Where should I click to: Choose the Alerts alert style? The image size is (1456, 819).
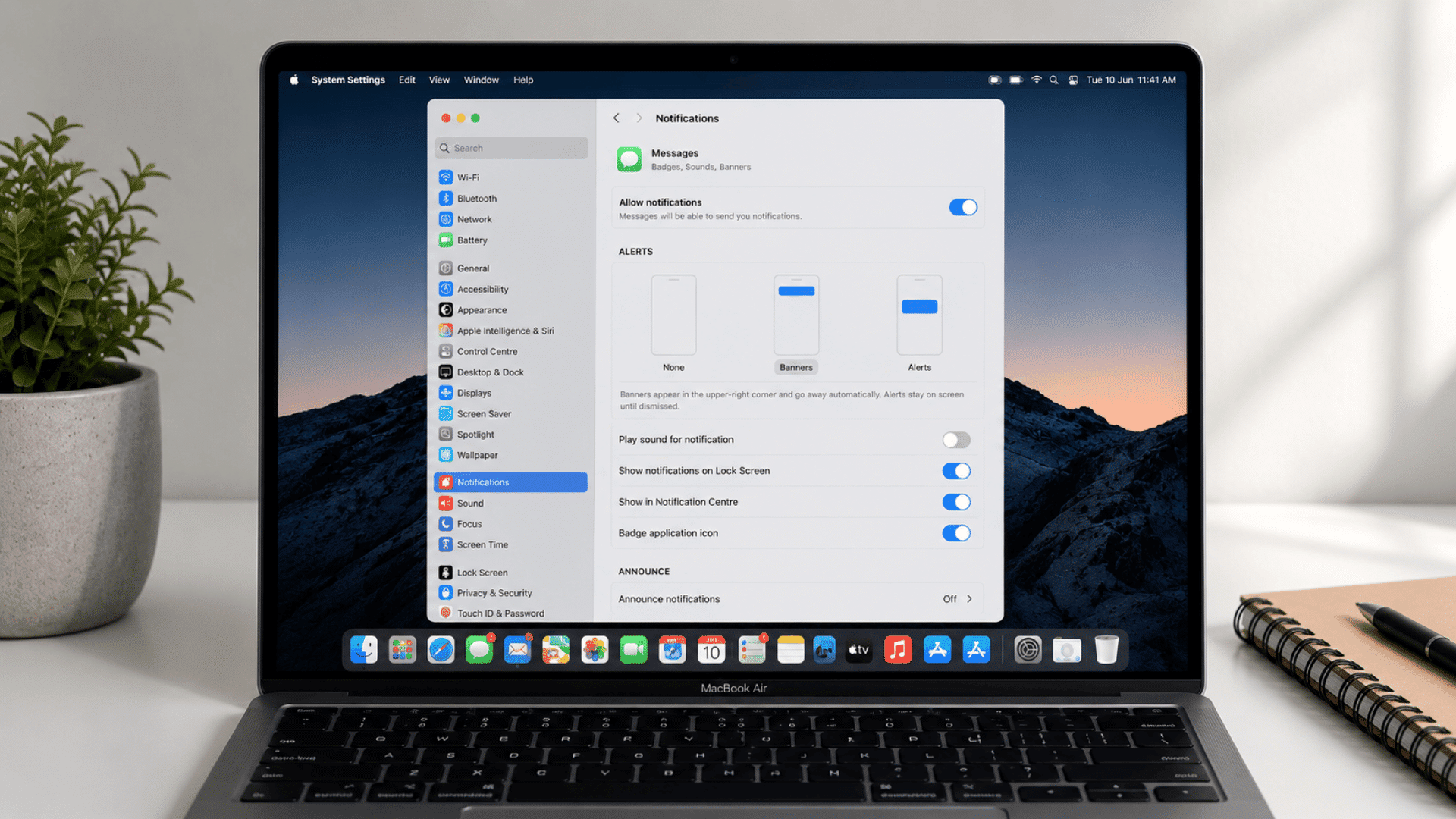point(919,324)
